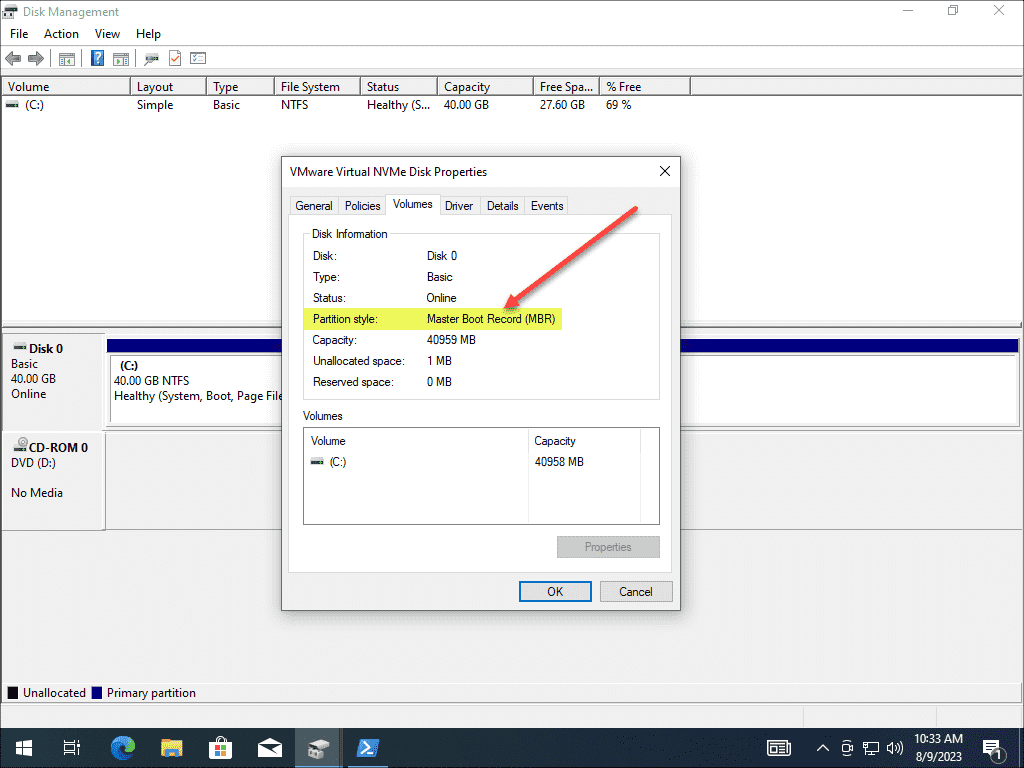The height and width of the screenshot is (768, 1024).
Task: Sort by the Volume column header
Action: coord(66,87)
